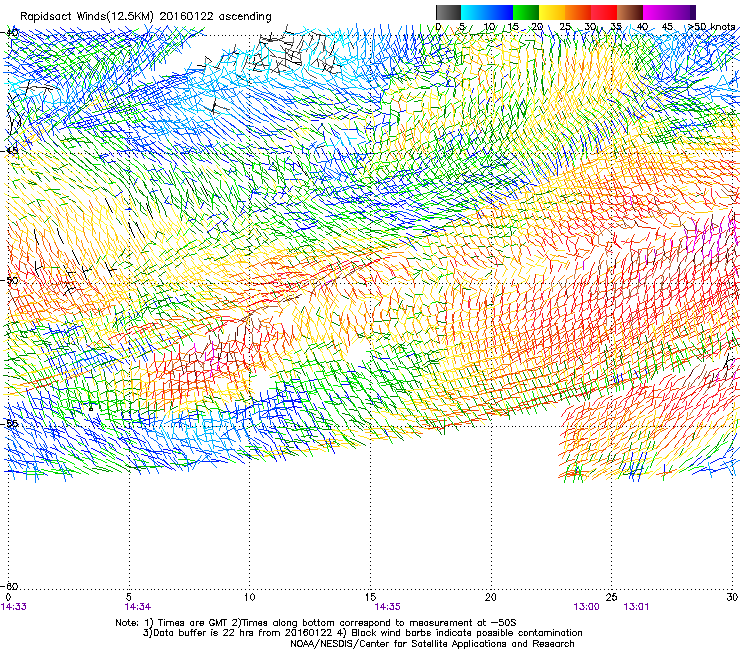Screen dimensions: 740x650
Task: Click the NOAA/NESDIS Center for Satellite Applications credit
Action: click(x=432, y=643)
